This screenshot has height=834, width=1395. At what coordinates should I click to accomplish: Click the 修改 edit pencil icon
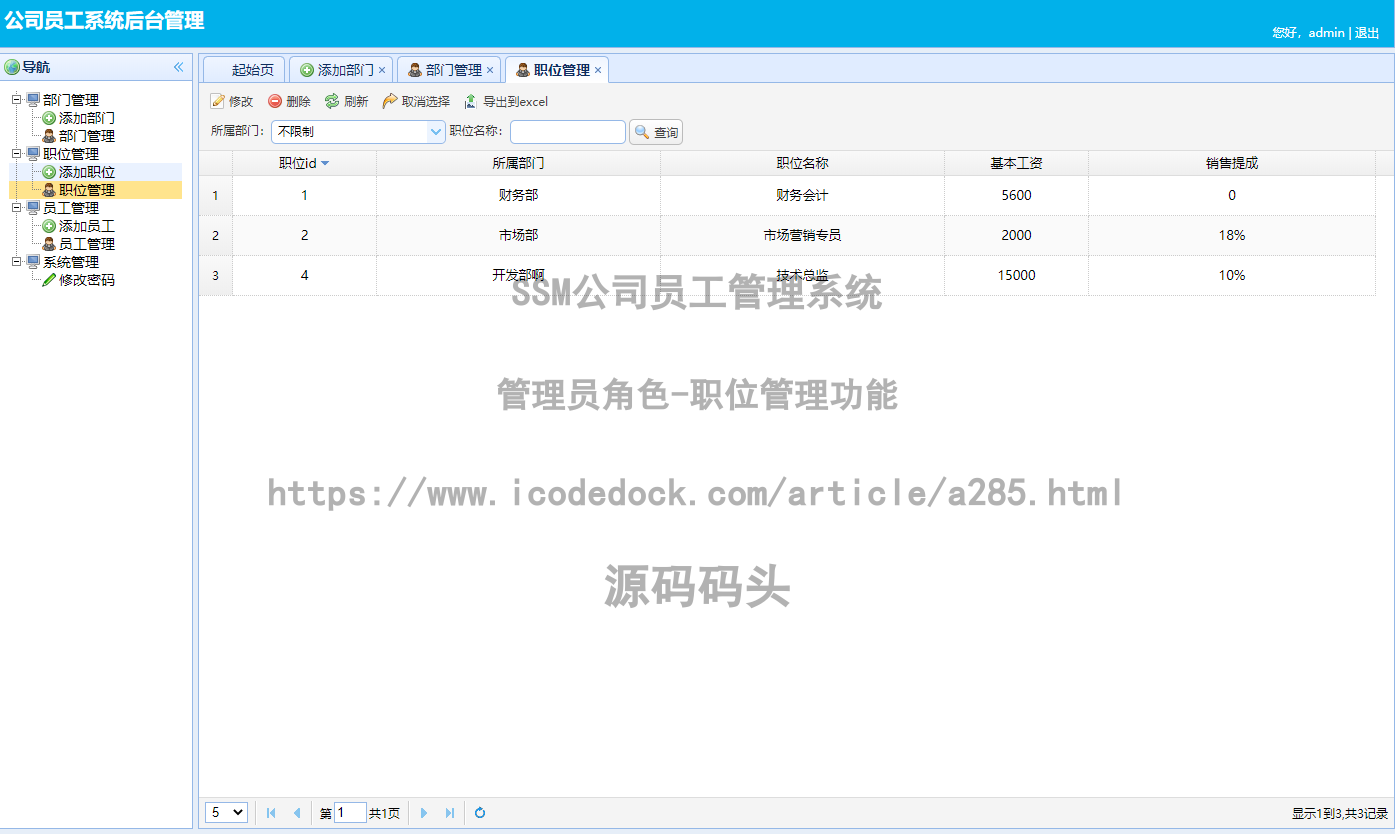[x=217, y=102]
